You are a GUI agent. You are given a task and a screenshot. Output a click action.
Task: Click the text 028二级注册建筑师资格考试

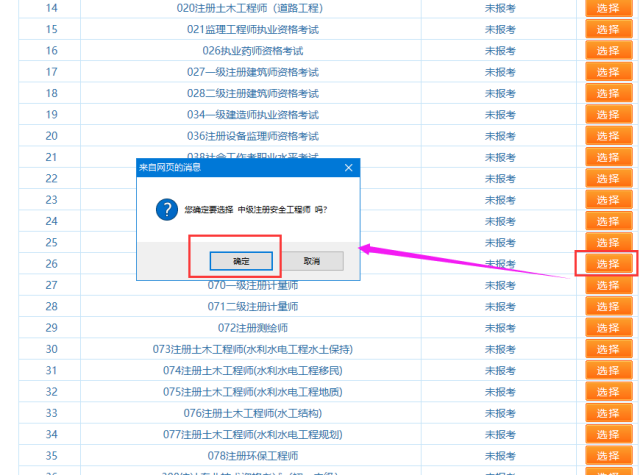pos(253,93)
